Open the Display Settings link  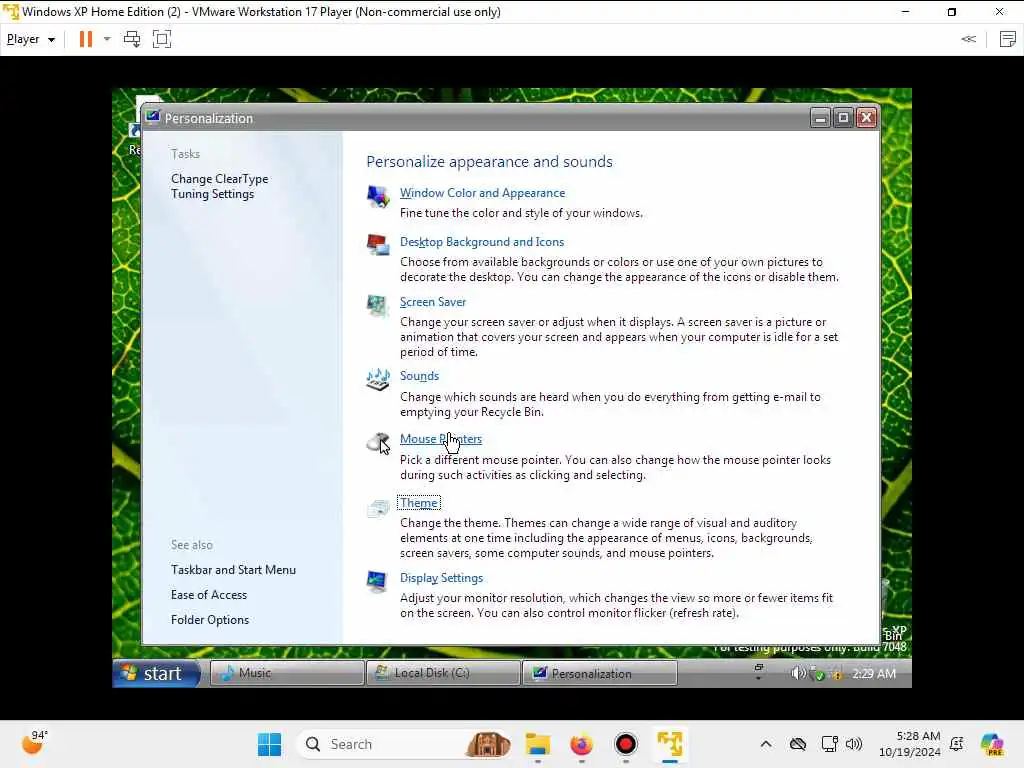[x=441, y=578]
